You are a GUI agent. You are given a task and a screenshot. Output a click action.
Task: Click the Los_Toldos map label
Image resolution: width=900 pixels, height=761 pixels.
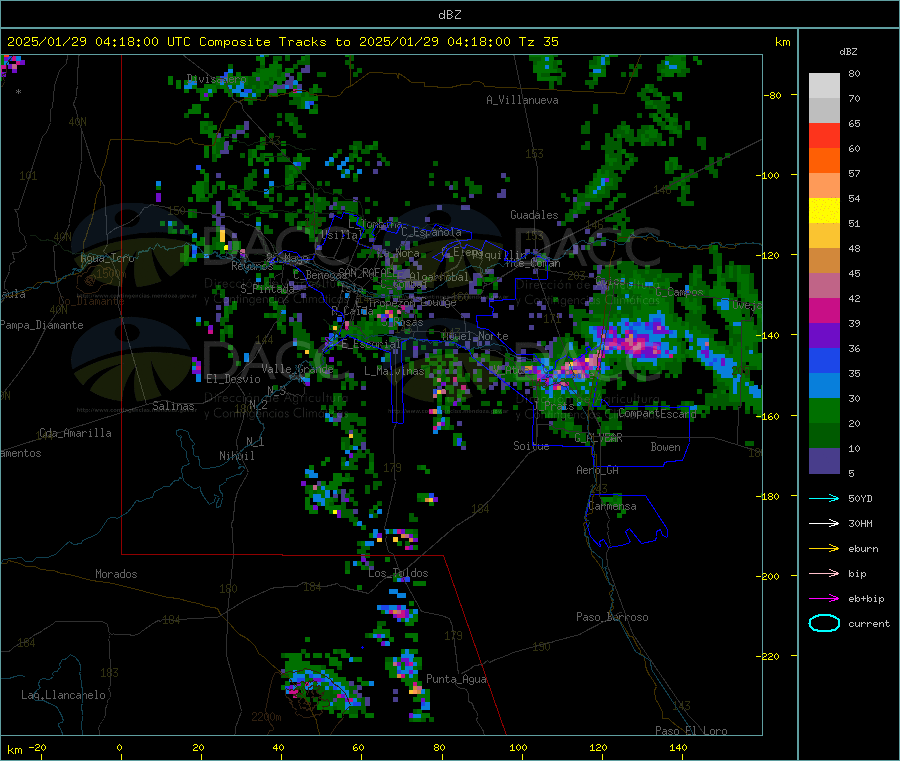point(398,573)
